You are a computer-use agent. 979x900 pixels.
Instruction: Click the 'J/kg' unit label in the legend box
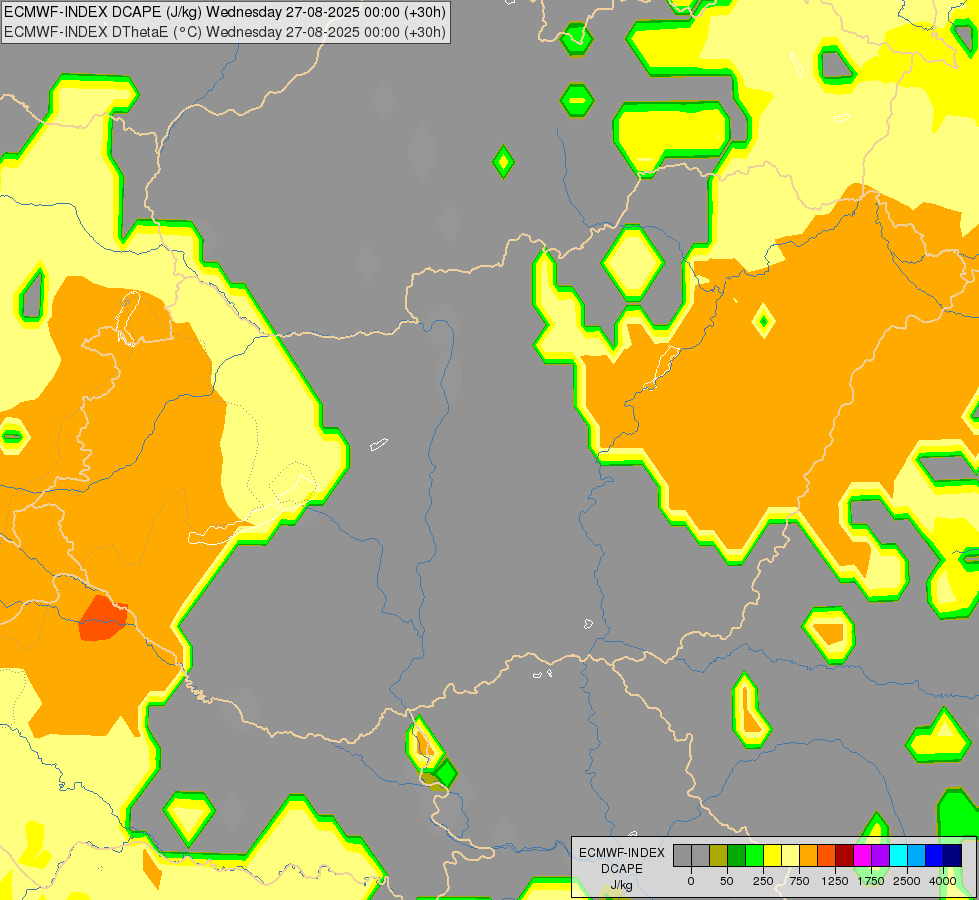point(622,885)
